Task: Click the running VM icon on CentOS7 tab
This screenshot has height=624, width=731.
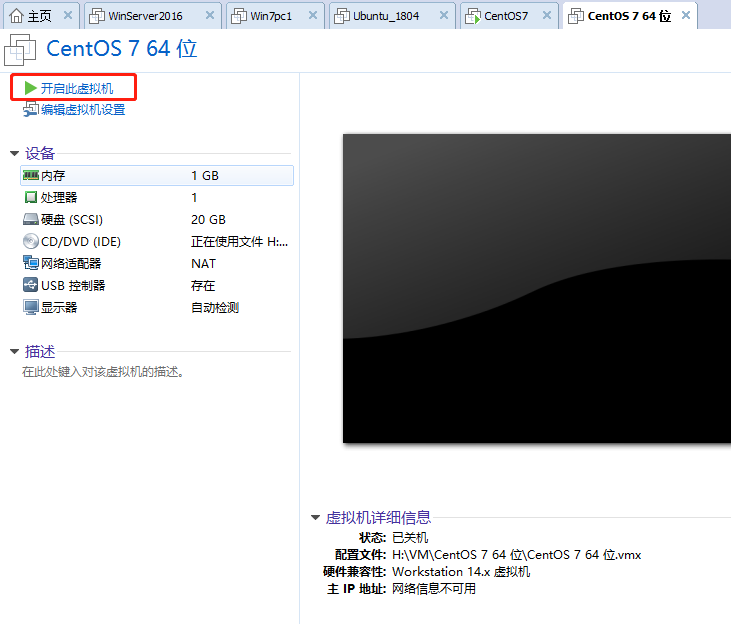Action: (473, 16)
